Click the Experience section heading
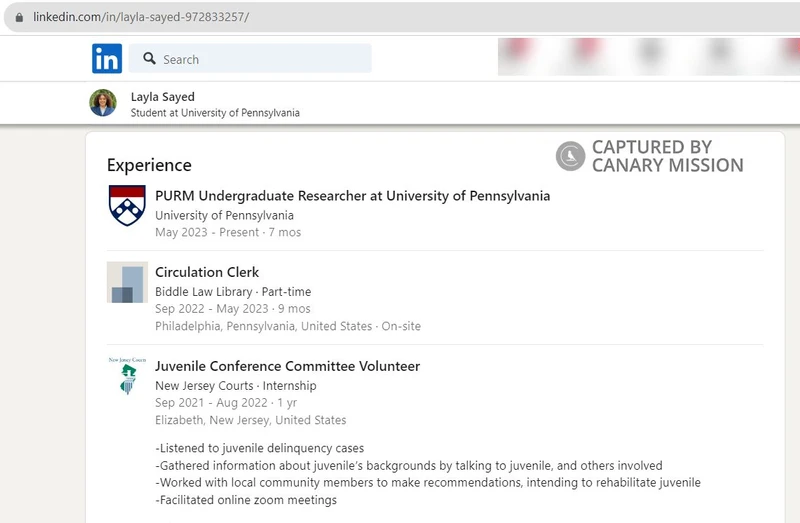Image resolution: width=800 pixels, height=523 pixels. 149,165
